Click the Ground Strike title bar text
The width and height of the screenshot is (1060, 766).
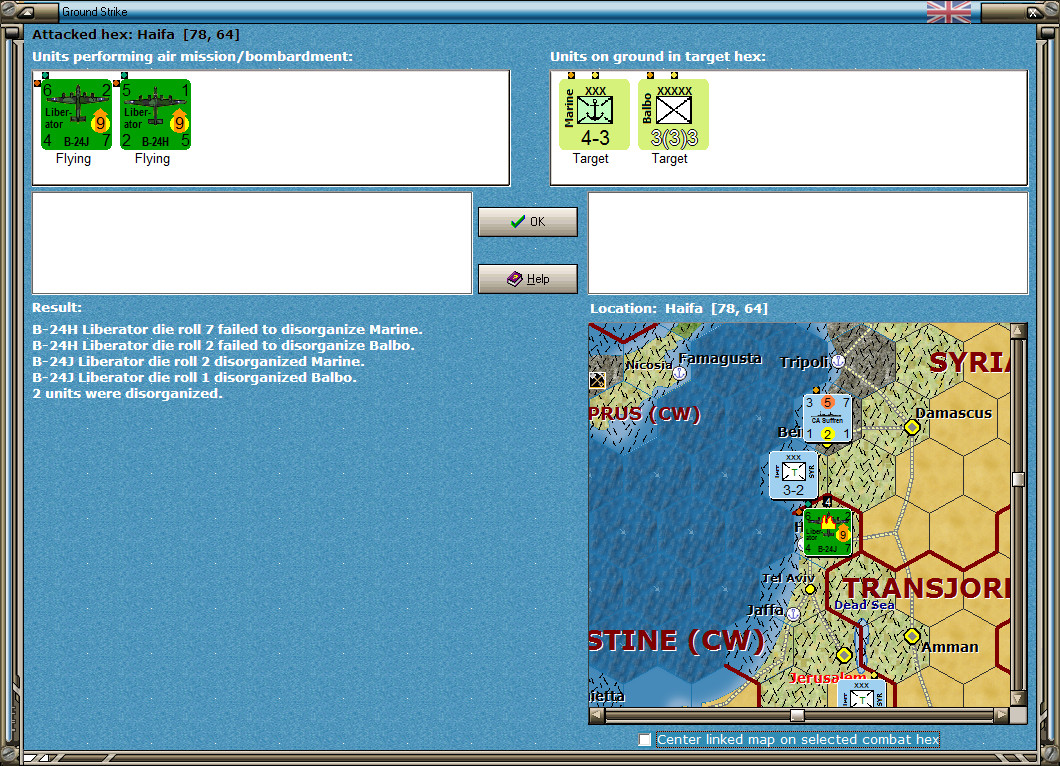(x=95, y=11)
